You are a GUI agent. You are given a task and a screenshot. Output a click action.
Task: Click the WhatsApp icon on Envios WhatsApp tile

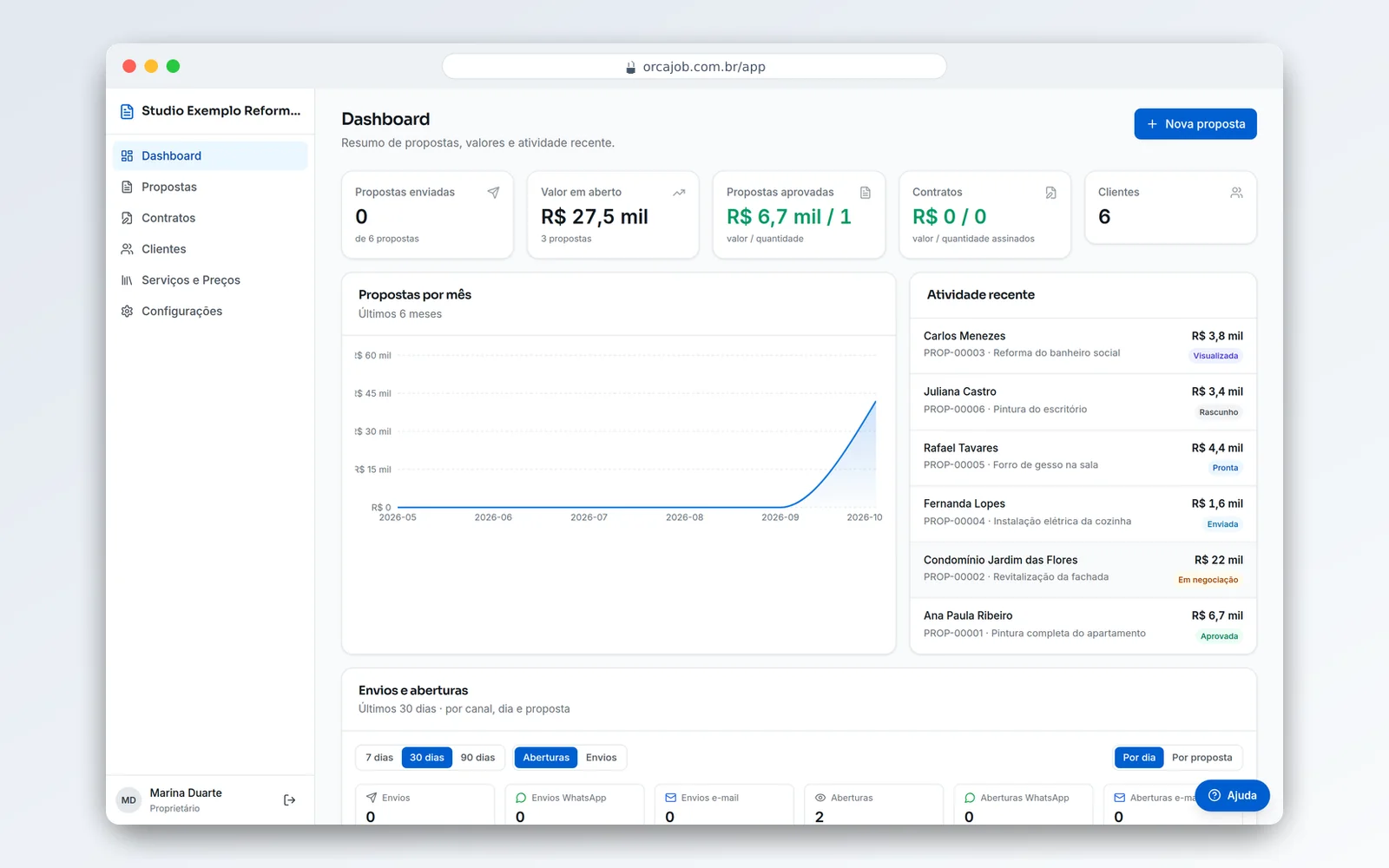pos(521,798)
